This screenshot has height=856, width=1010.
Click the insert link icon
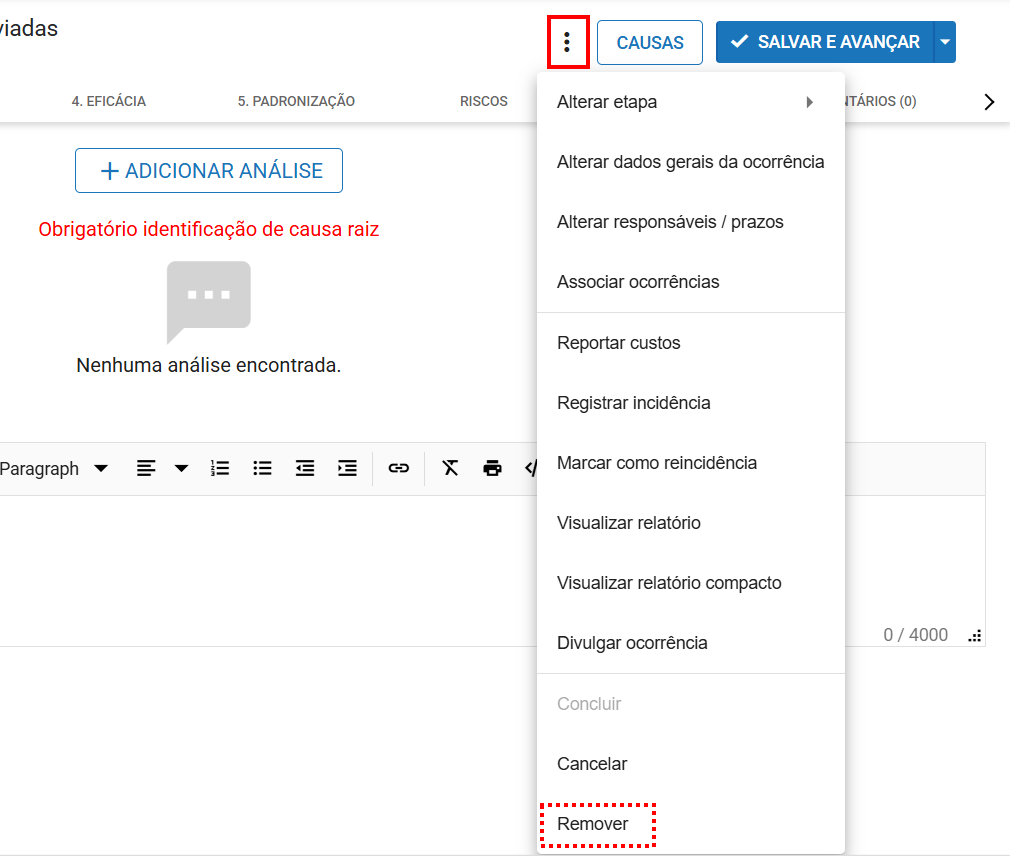tap(399, 468)
